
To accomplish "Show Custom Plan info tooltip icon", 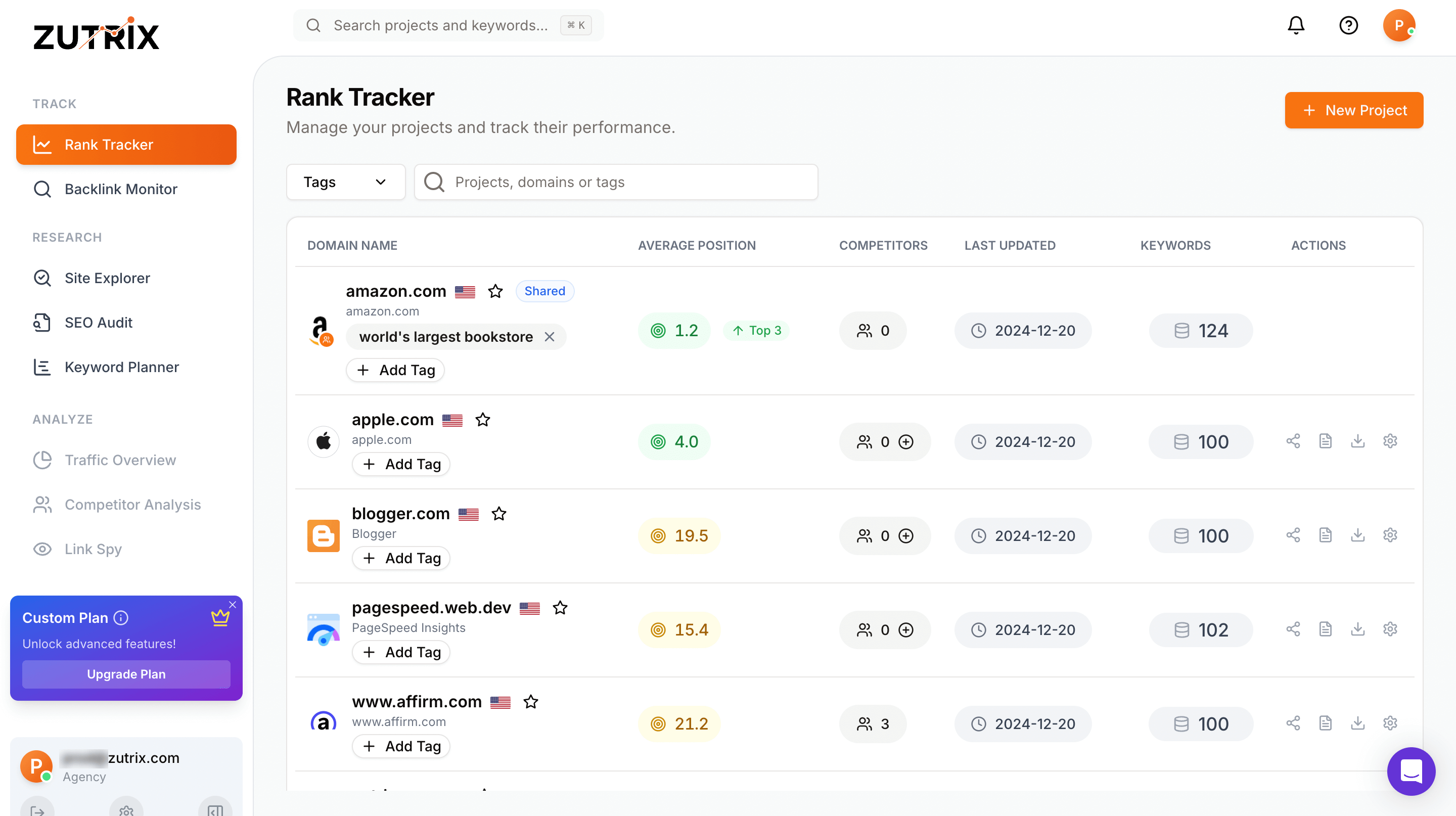I will coord(121,618).
